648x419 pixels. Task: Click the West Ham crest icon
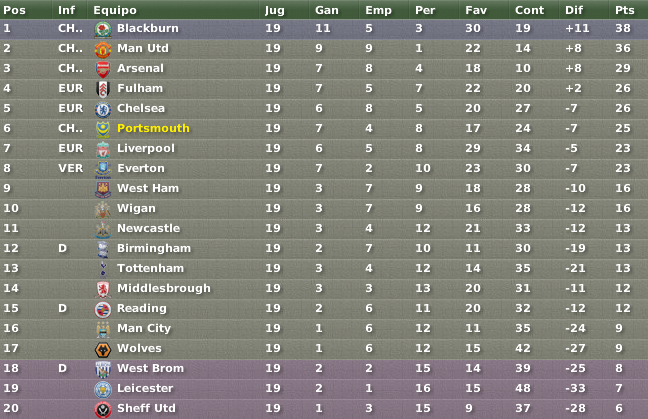pyautogui.click(x=102, y=189)
